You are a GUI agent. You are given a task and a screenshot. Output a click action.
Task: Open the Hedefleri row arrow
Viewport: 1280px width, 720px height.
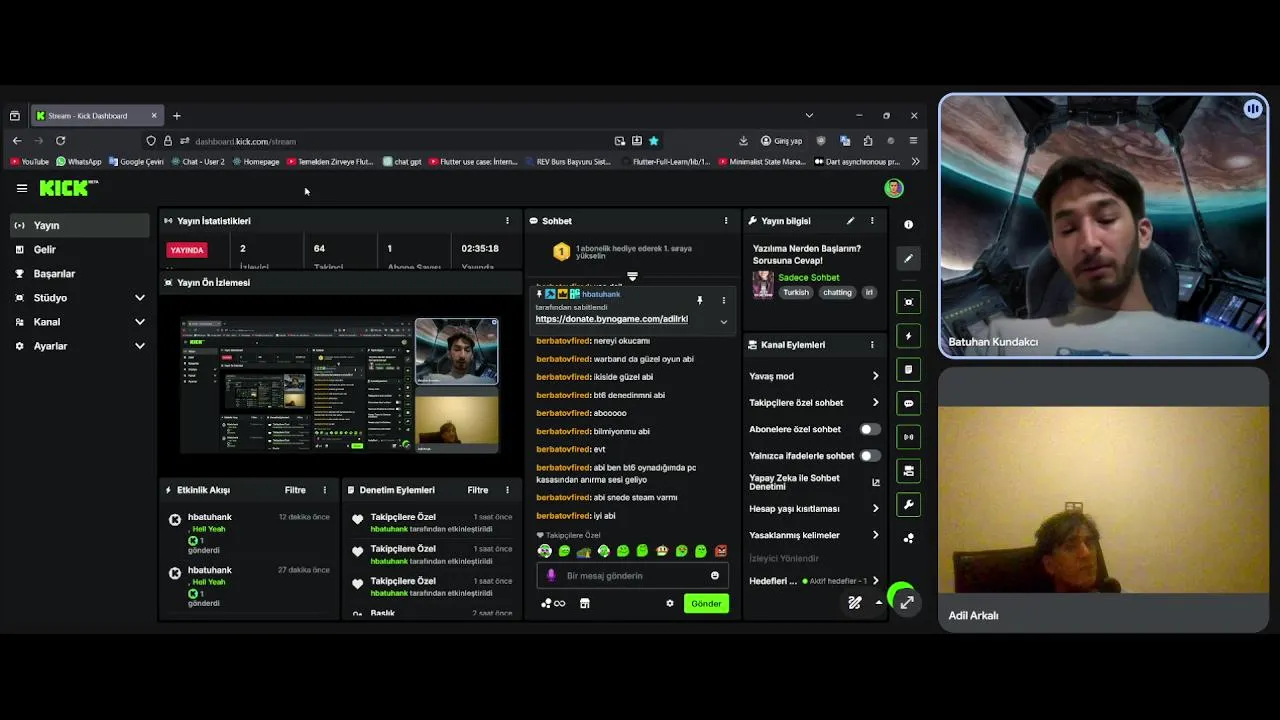[875, 581]
